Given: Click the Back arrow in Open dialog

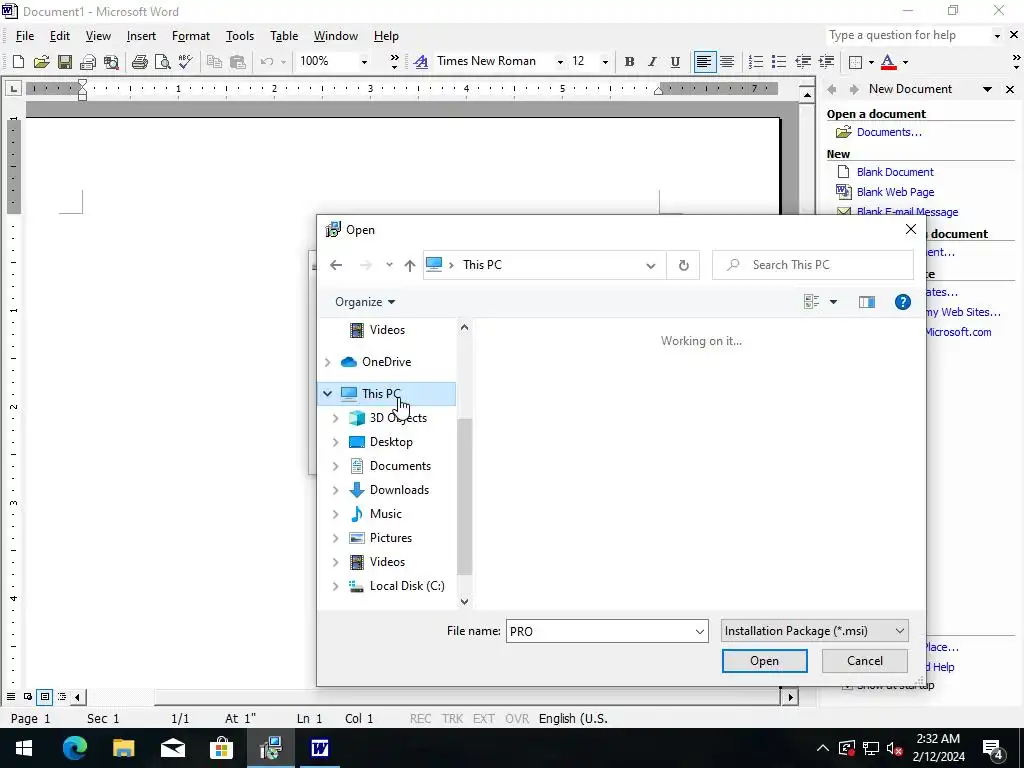Looking at the screenshot, I should 336,265.
